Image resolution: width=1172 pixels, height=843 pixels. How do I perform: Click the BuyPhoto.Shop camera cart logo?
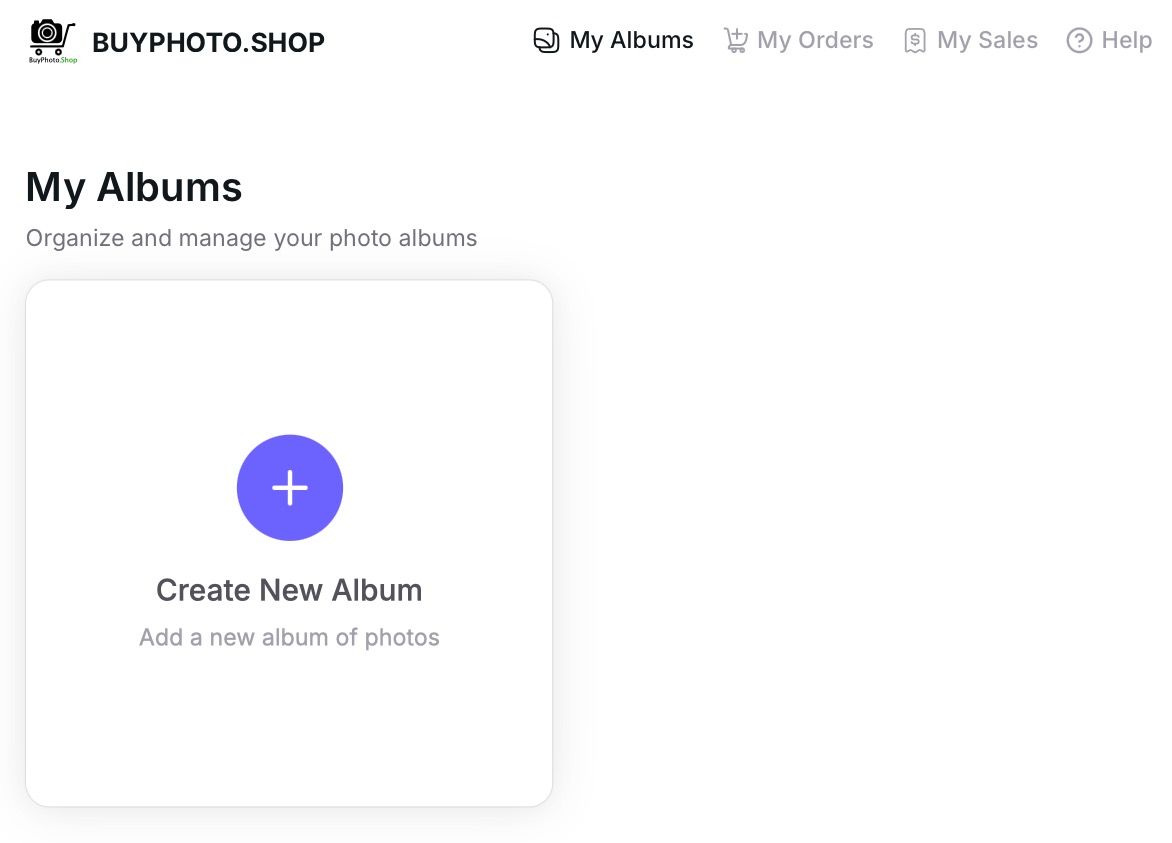click(x=52, y=36)
